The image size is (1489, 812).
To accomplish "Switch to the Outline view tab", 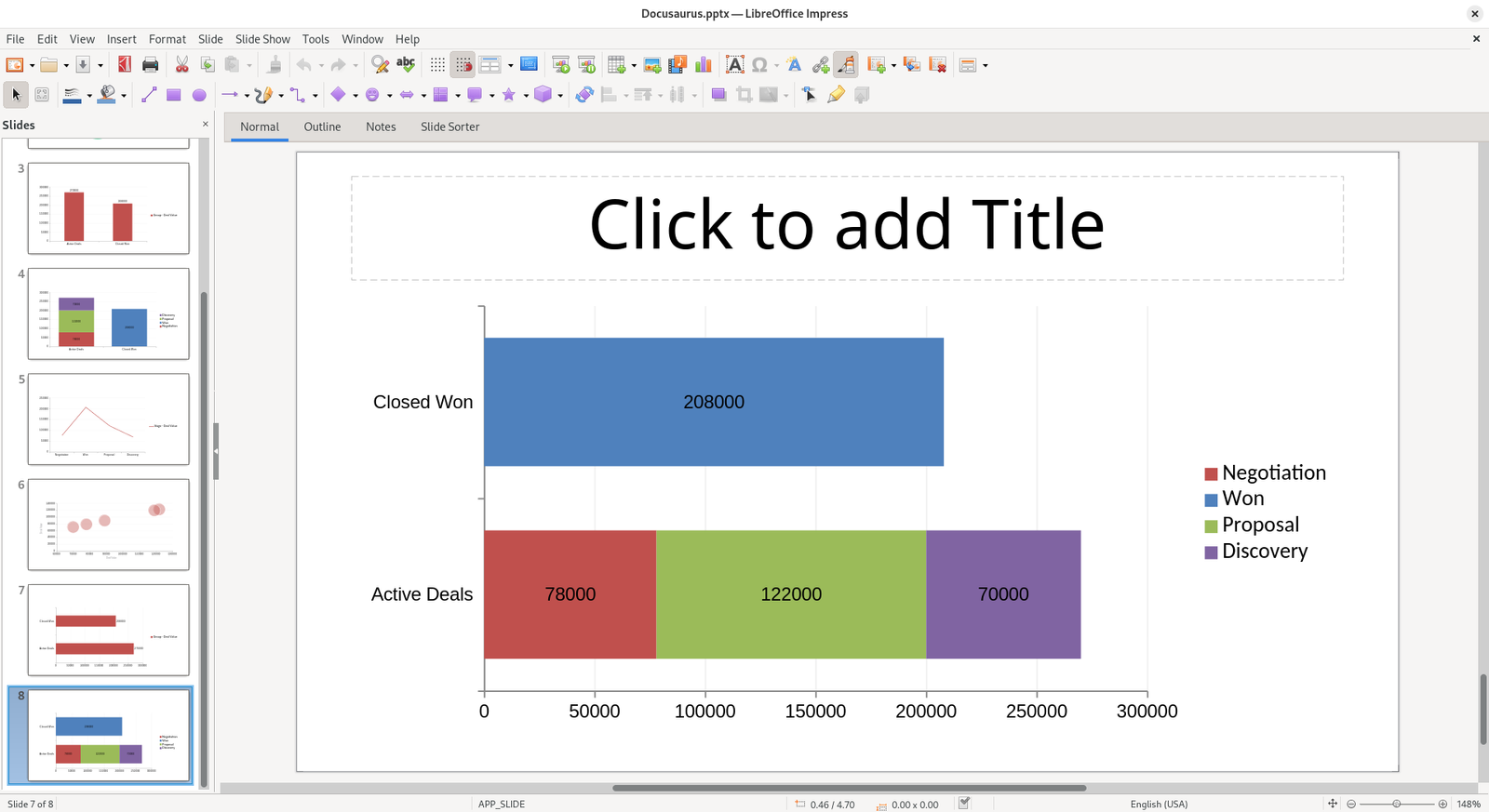I will (x=322, y=126).
